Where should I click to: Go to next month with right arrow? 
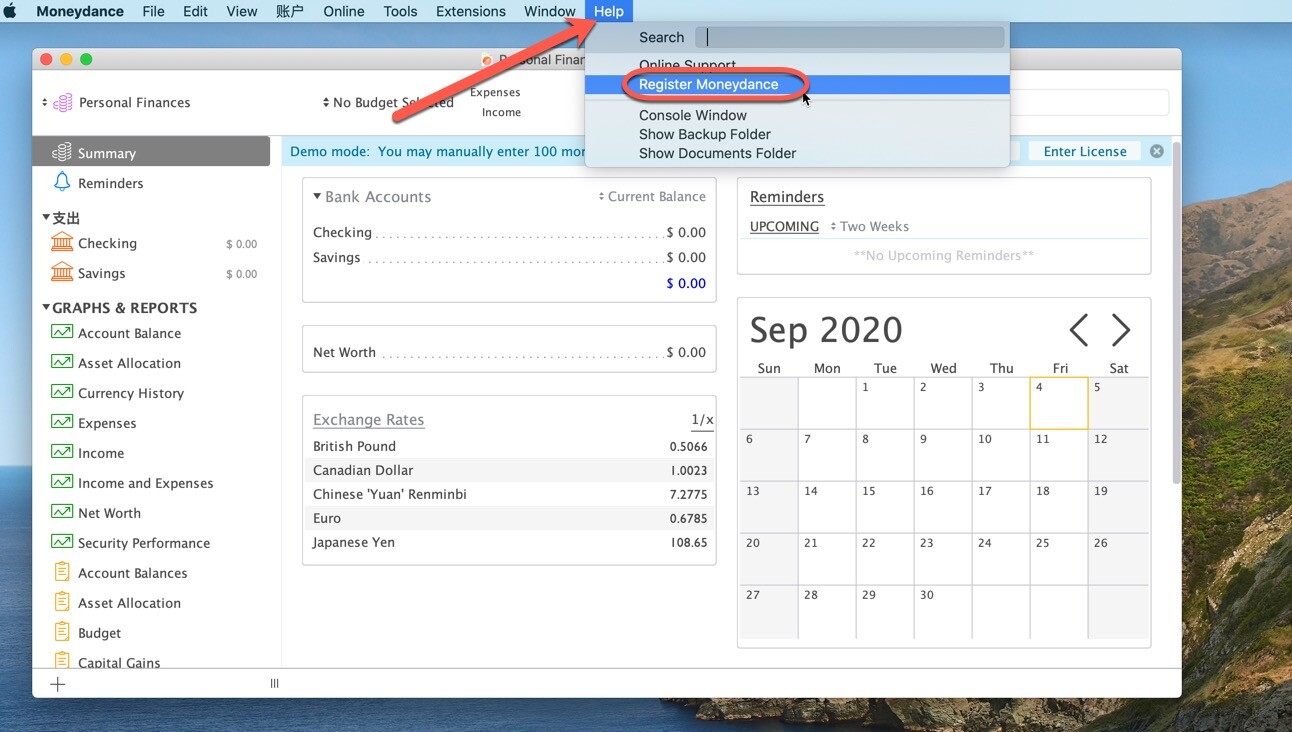pos(1120,330)
